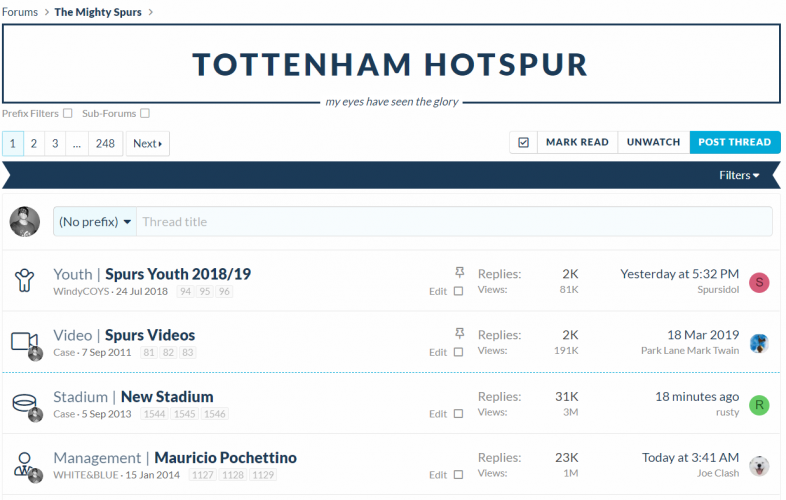Toggle the Sub-Forums checkbox
Image resolution: width=786 pixels, height=500 pixels.
point(145,113)
